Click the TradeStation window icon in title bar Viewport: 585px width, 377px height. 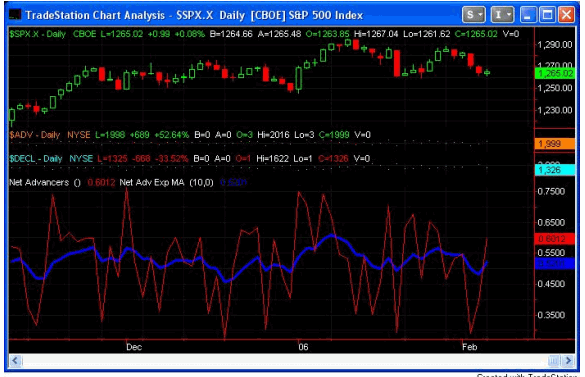pyautogui.click(x=15, y=15)
